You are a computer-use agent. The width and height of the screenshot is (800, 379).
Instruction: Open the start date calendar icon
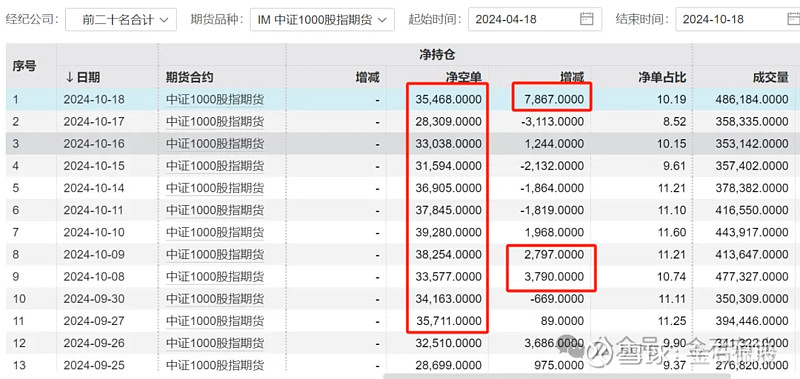[x=587, y=19]
